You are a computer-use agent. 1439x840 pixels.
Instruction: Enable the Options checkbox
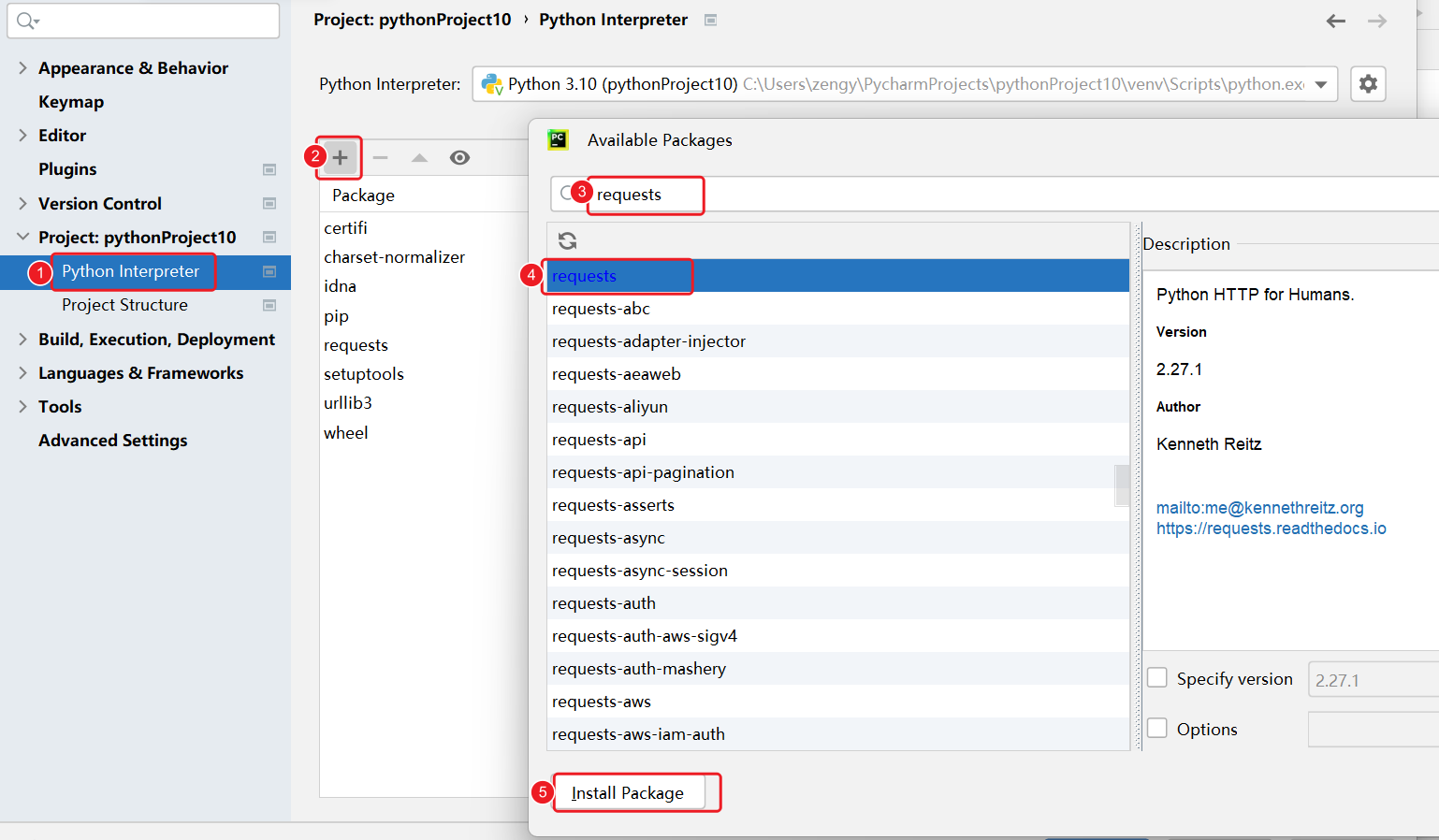(x=1157, y=728)
